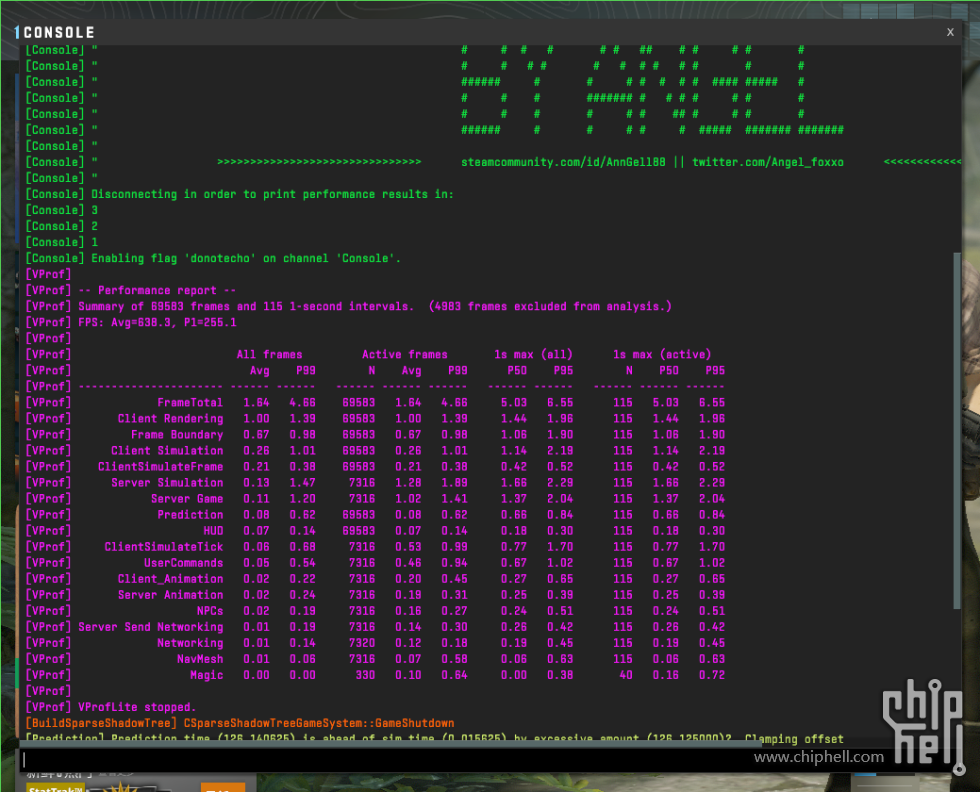Click the Server Send Networking row label

[x=151, y=627]
